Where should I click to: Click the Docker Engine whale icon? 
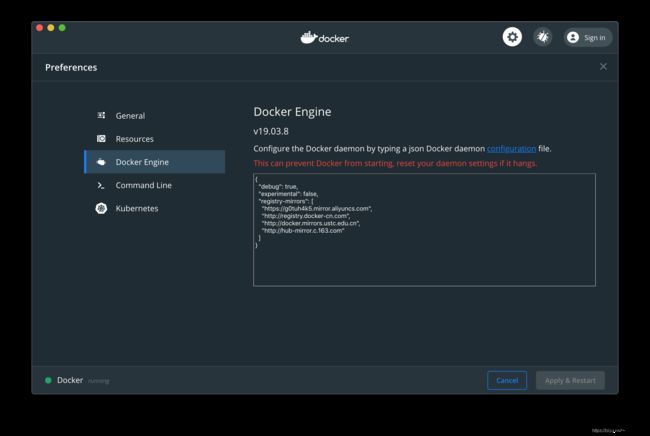pyautogui.click(x=101, y=162)
